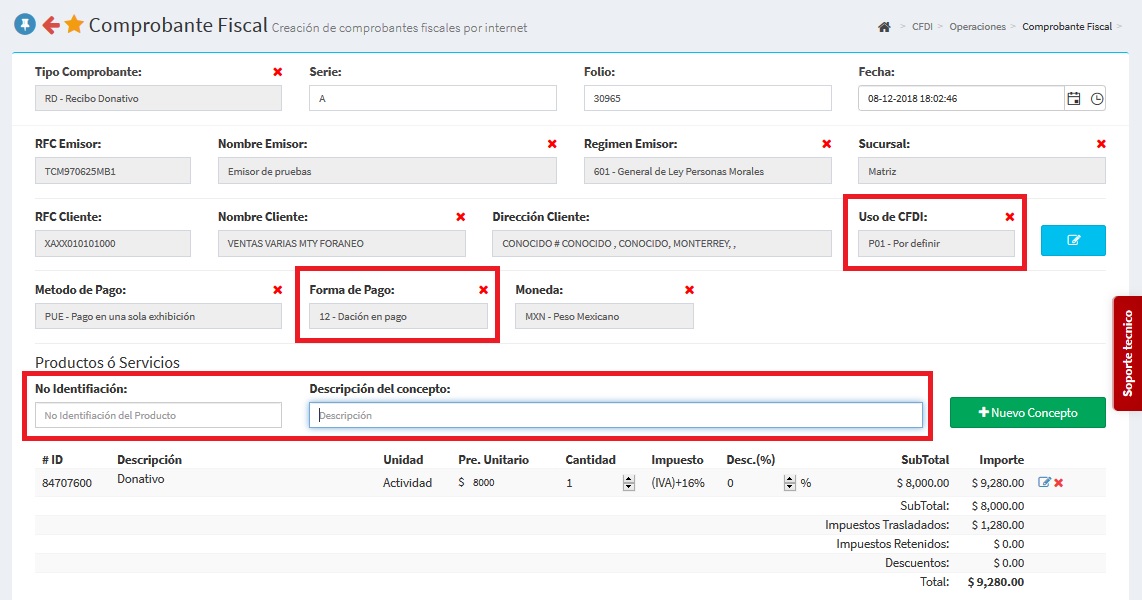Screen dimensions: 1142x600
Task: Delete the Donativo concept row
Action: point(1059,483)
